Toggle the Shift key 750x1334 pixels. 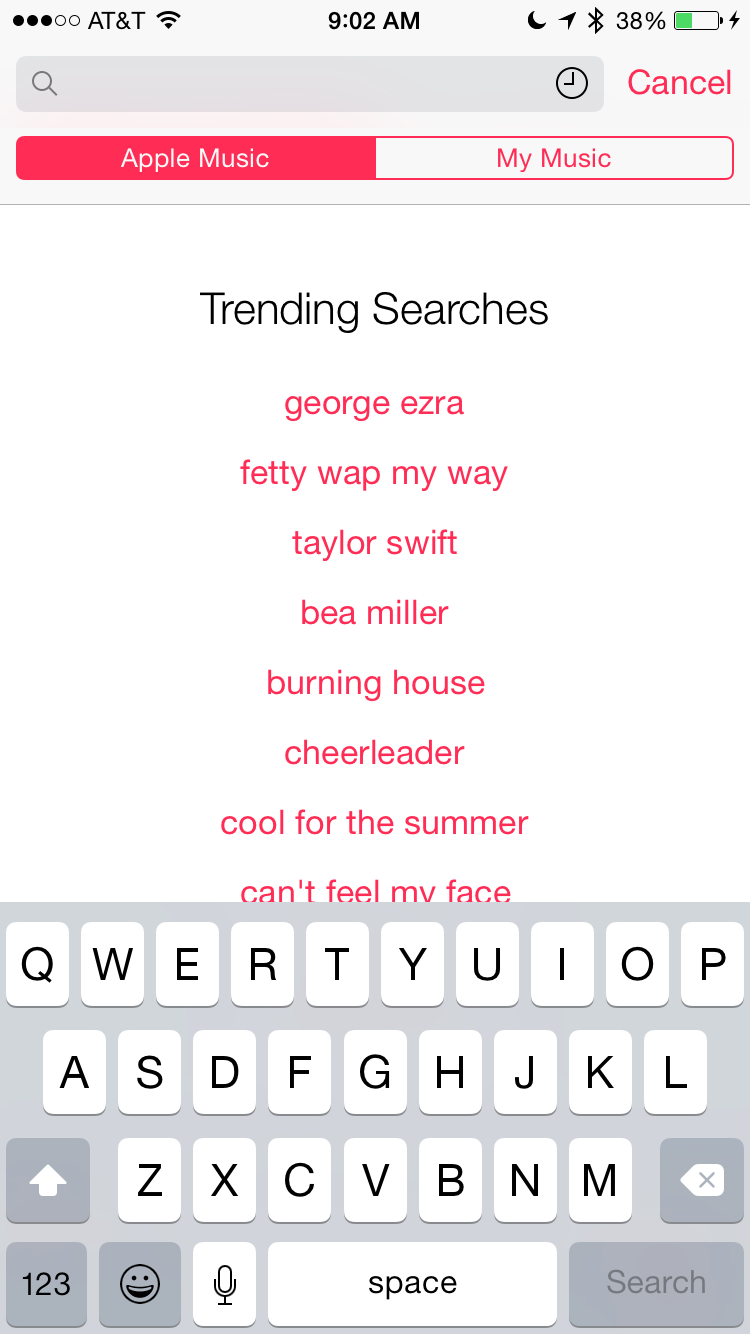click(48, 1181)
